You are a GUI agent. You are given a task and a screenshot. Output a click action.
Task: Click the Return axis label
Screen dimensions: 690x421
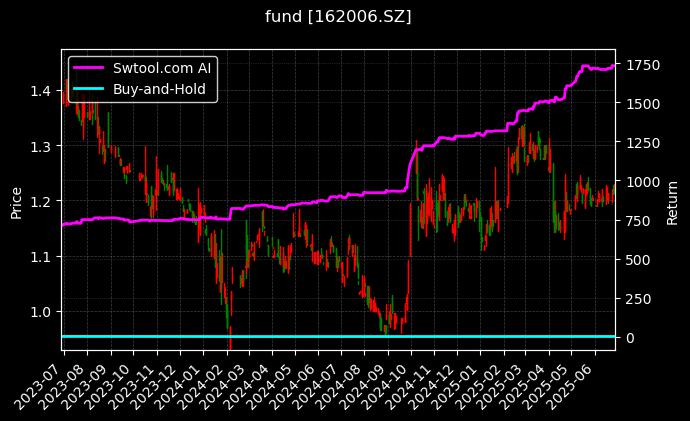click(672, 201)
